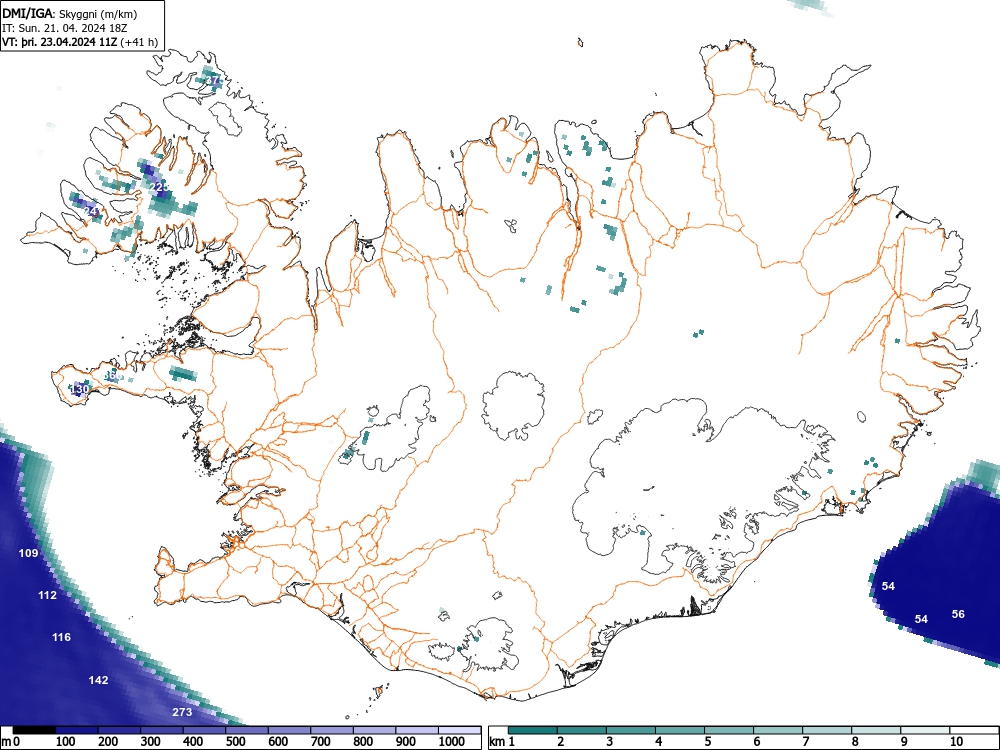Click the 'VT: þri. 23.04.2024 11Z' valid time

tap(60, 43)
